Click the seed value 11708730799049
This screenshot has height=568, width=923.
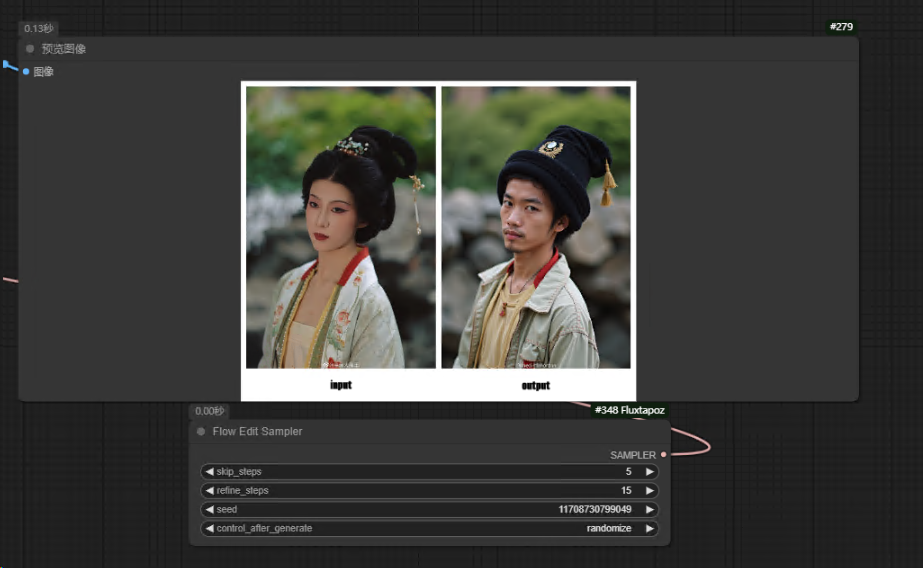(594, 510)
